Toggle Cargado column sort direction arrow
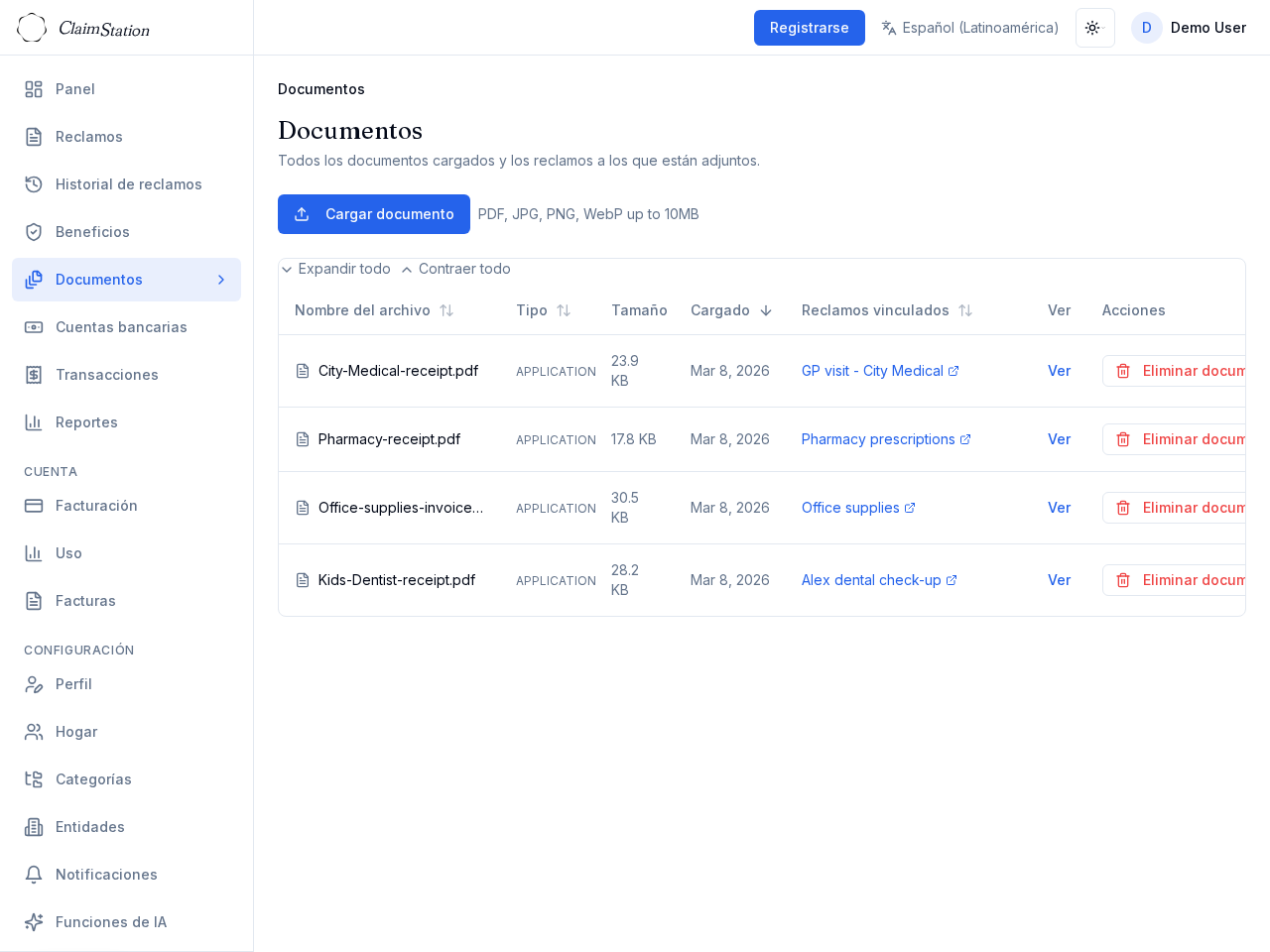Image resolution: width=1270 pixels, height=952 pixels. (x=766, y=310)
